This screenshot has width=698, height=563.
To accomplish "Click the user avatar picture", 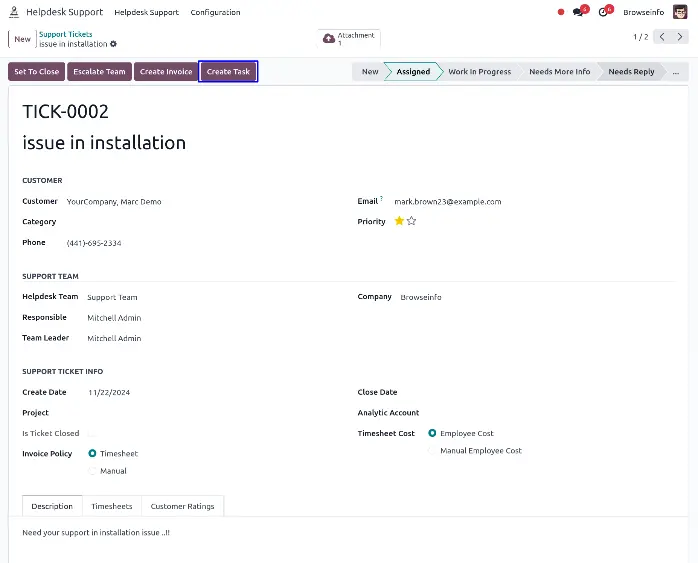I will pos(680,12).
